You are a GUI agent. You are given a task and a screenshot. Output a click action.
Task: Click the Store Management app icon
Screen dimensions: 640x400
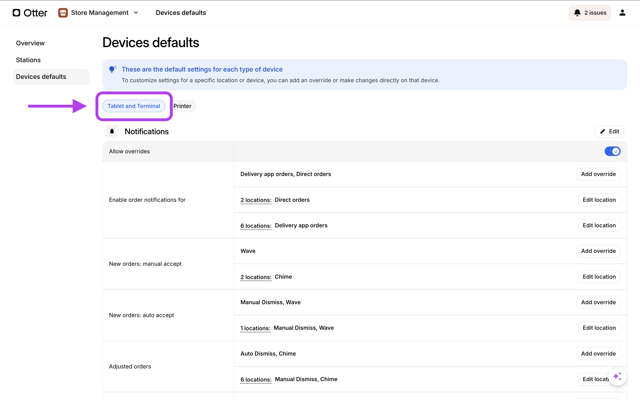[63, 13]
